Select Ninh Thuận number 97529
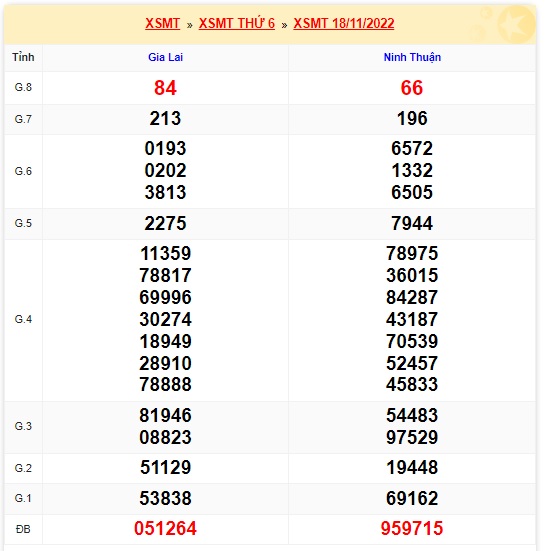Viewport: 545px width, 551px height. point(412,437)
